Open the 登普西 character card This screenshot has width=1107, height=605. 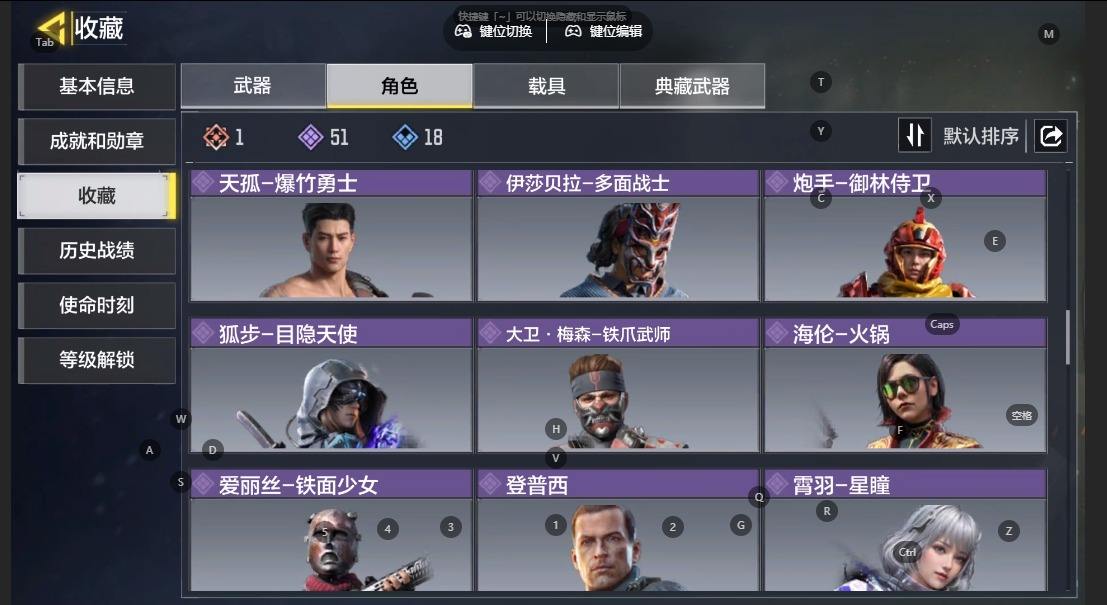coord(618,530)
